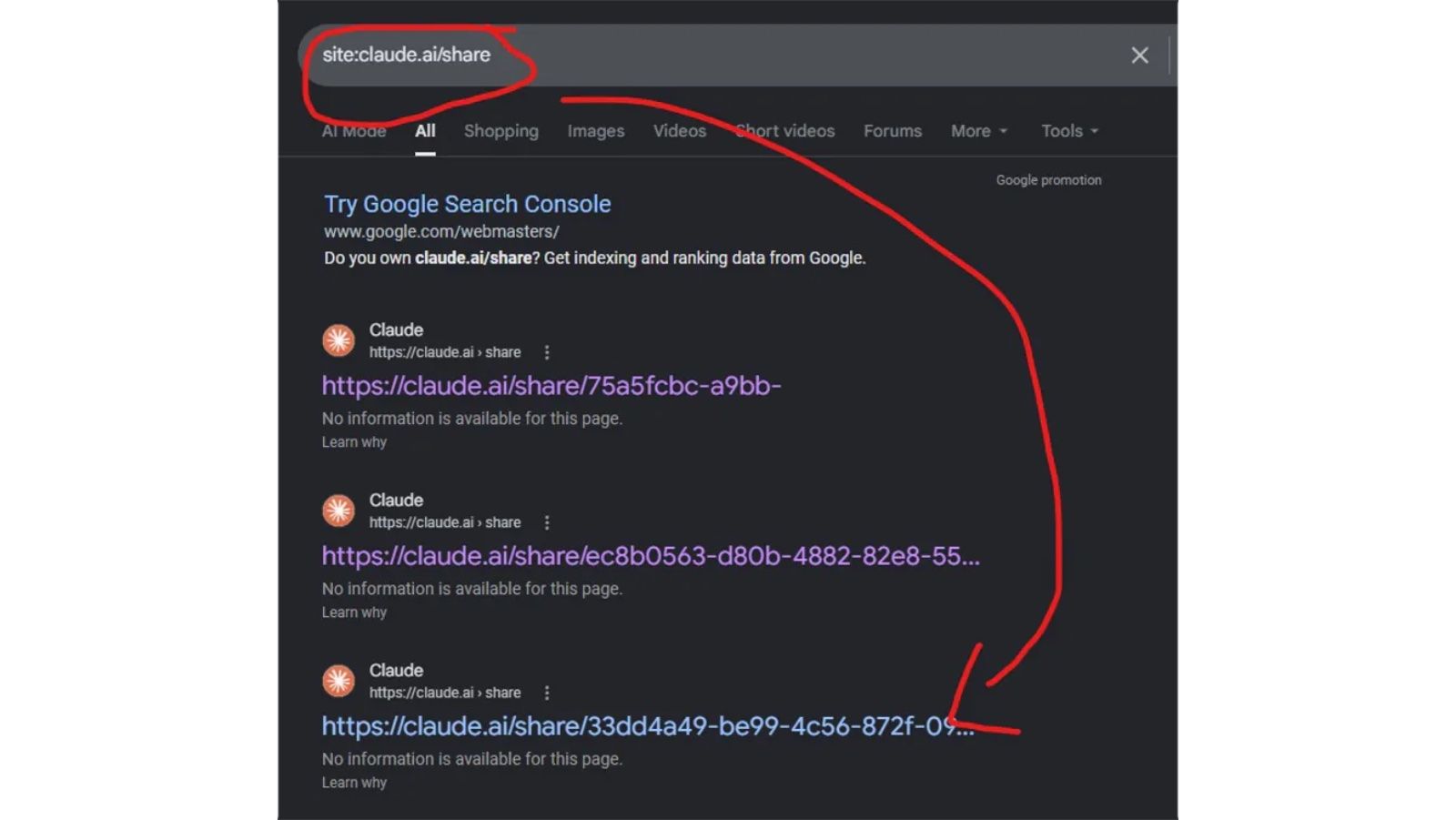This screenshot has height=820, width=1456.
Task: Switch to the Short videos tab
Action: tap(785, 131)
